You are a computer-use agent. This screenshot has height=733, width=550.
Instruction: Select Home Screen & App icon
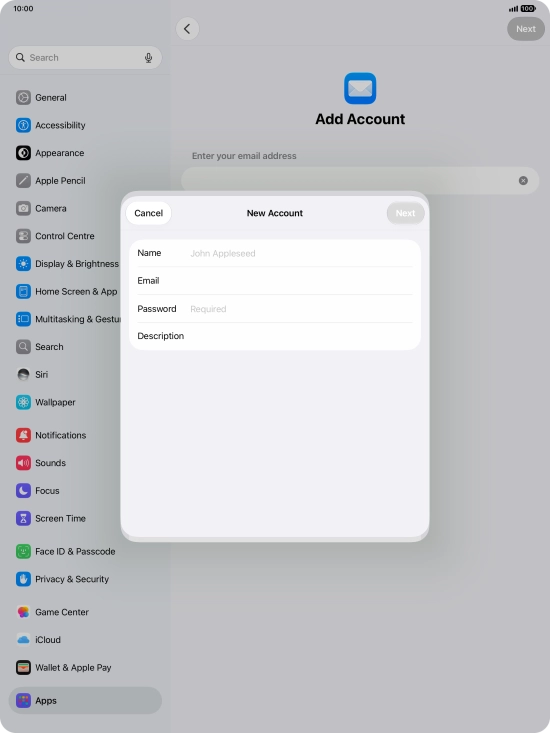[23, 291]
